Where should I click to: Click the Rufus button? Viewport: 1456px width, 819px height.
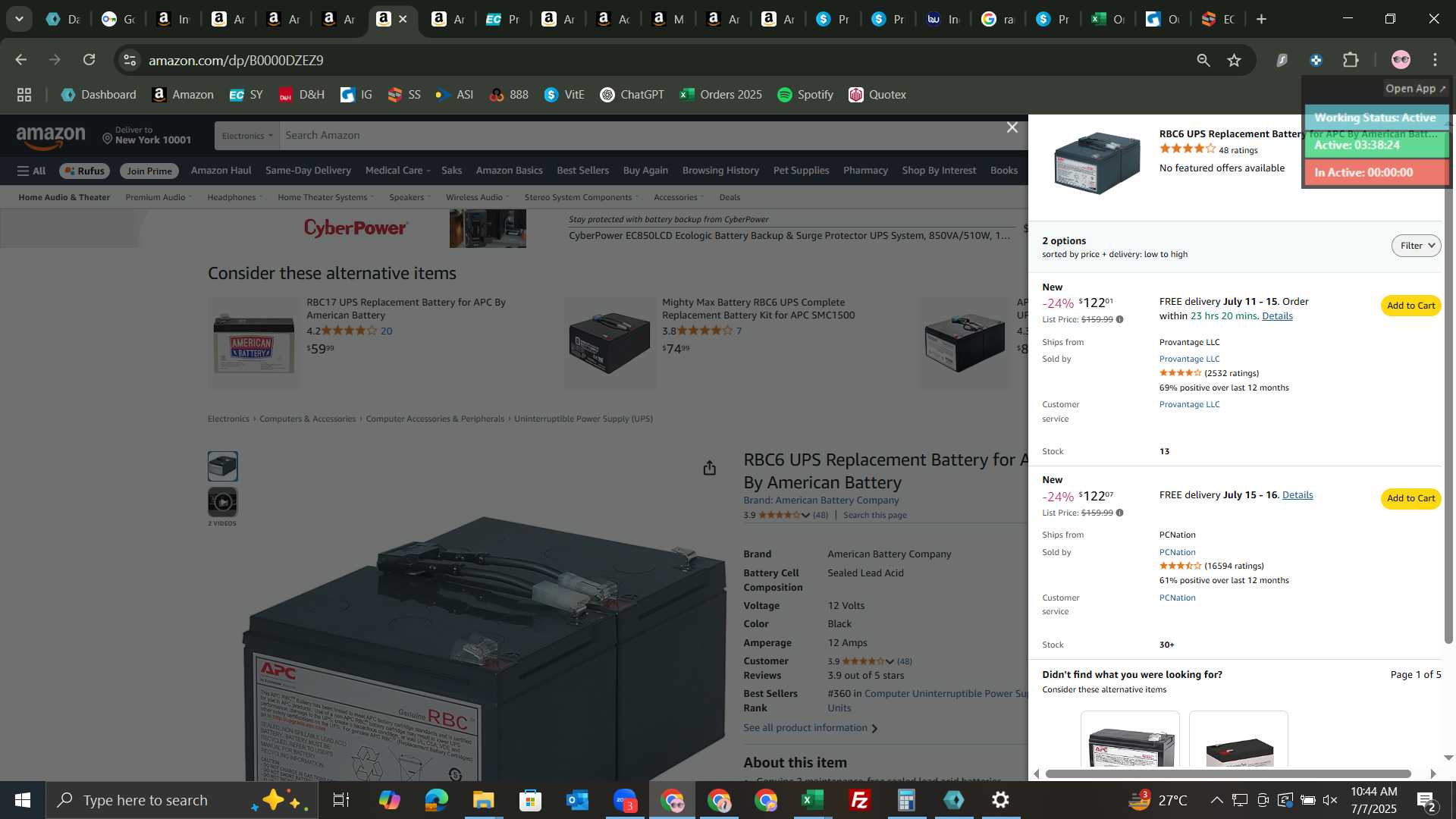pos(85,171)
